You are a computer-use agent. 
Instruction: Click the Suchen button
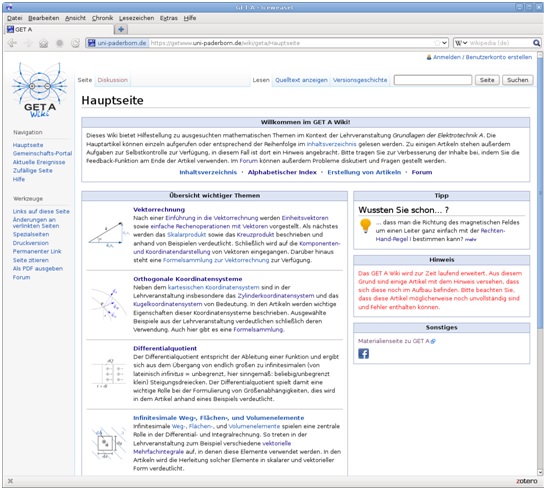(518, 80)
